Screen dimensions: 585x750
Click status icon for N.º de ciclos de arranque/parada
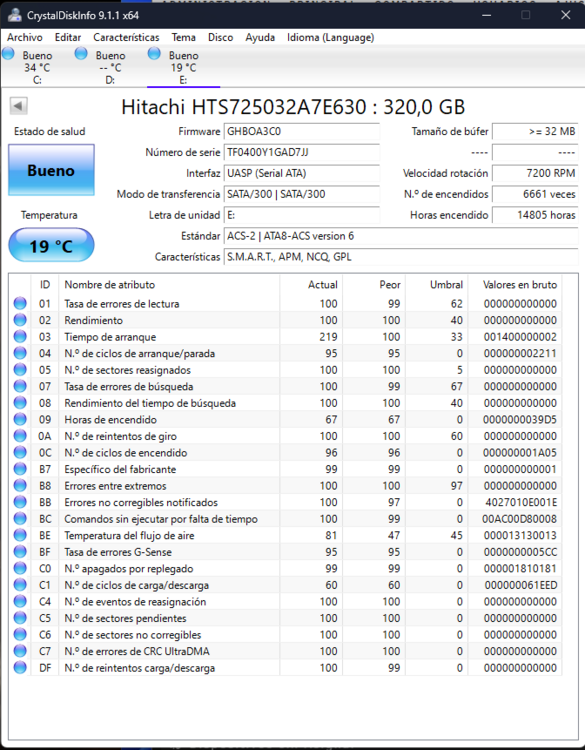click(20, 353)
